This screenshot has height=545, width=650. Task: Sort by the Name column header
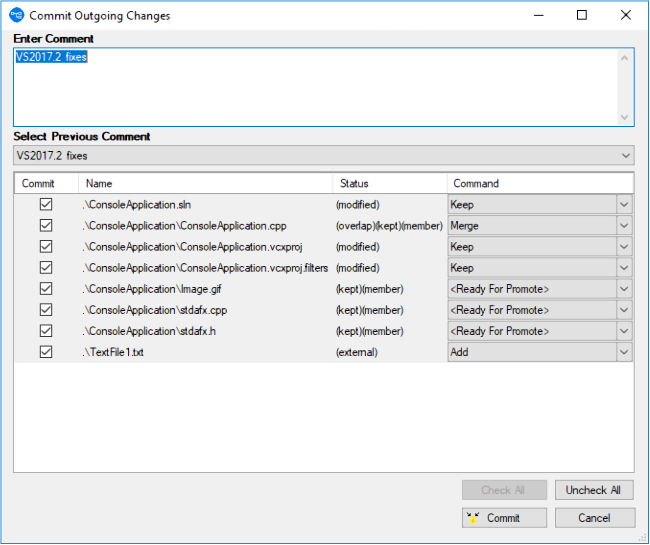[x=205, y=184]
